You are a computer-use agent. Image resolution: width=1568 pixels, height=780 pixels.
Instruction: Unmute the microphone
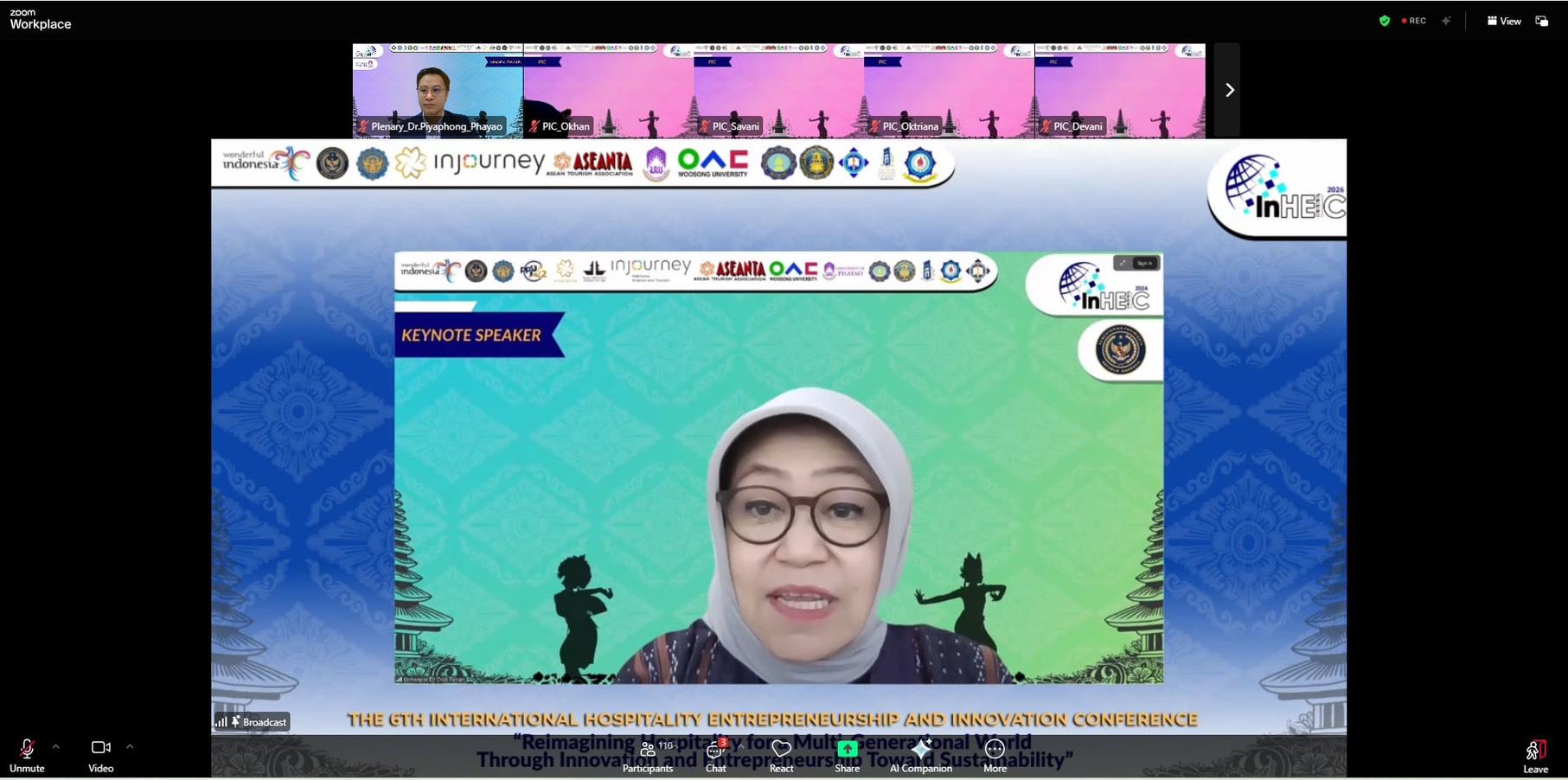27,756
